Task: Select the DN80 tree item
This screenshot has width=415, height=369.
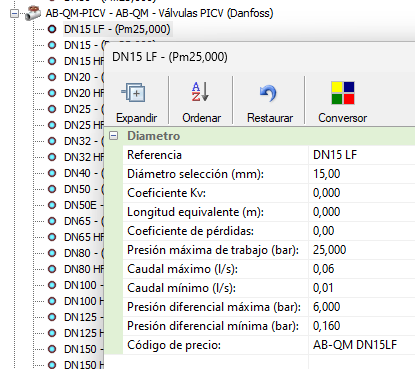Action: click(x=84, y=253)
